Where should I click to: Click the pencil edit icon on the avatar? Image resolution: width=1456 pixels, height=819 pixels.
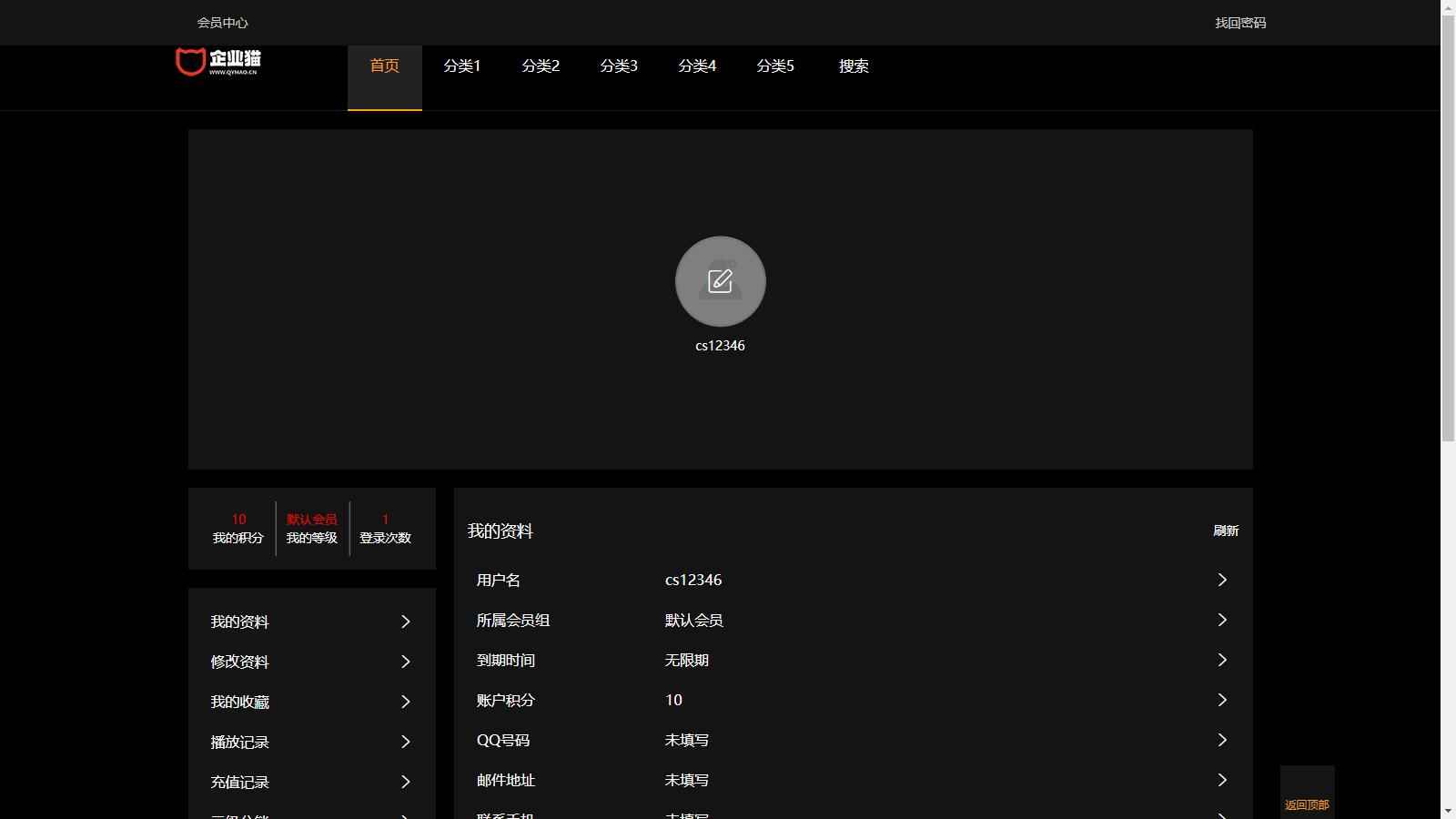(720, 281)
